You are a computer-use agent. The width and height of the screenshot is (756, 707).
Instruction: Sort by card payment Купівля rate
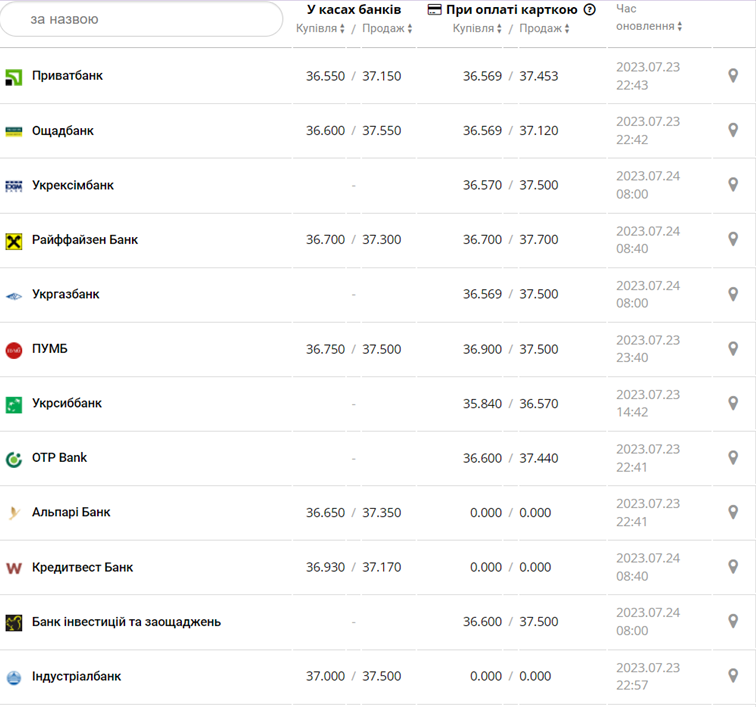pyautogui.click(x=477, y=29)
